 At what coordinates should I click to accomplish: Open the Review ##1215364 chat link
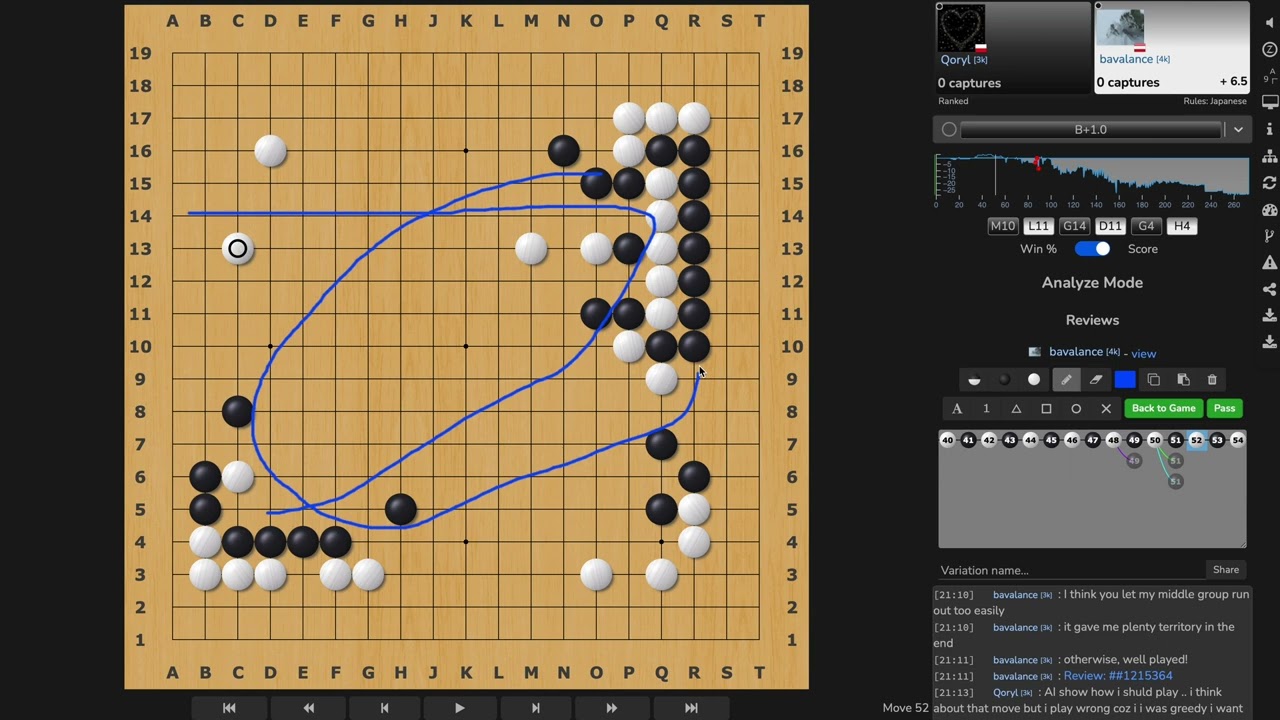1118,676
